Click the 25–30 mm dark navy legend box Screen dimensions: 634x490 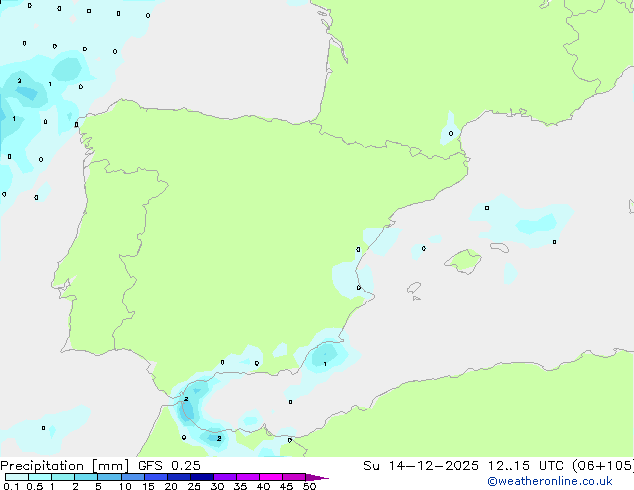coord(202,477)
